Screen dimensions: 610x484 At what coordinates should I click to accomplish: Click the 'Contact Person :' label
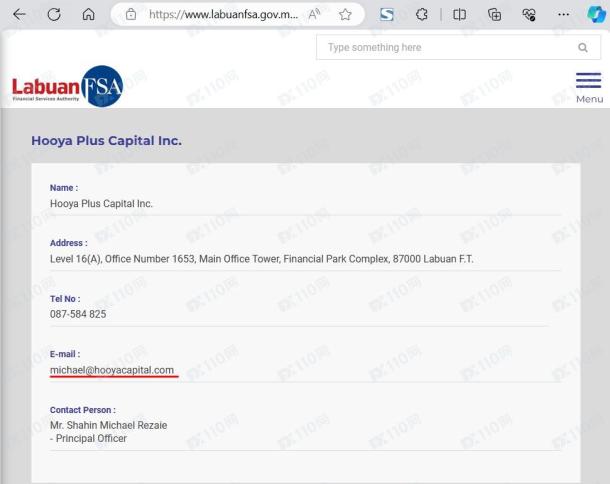tap(82, 410)
